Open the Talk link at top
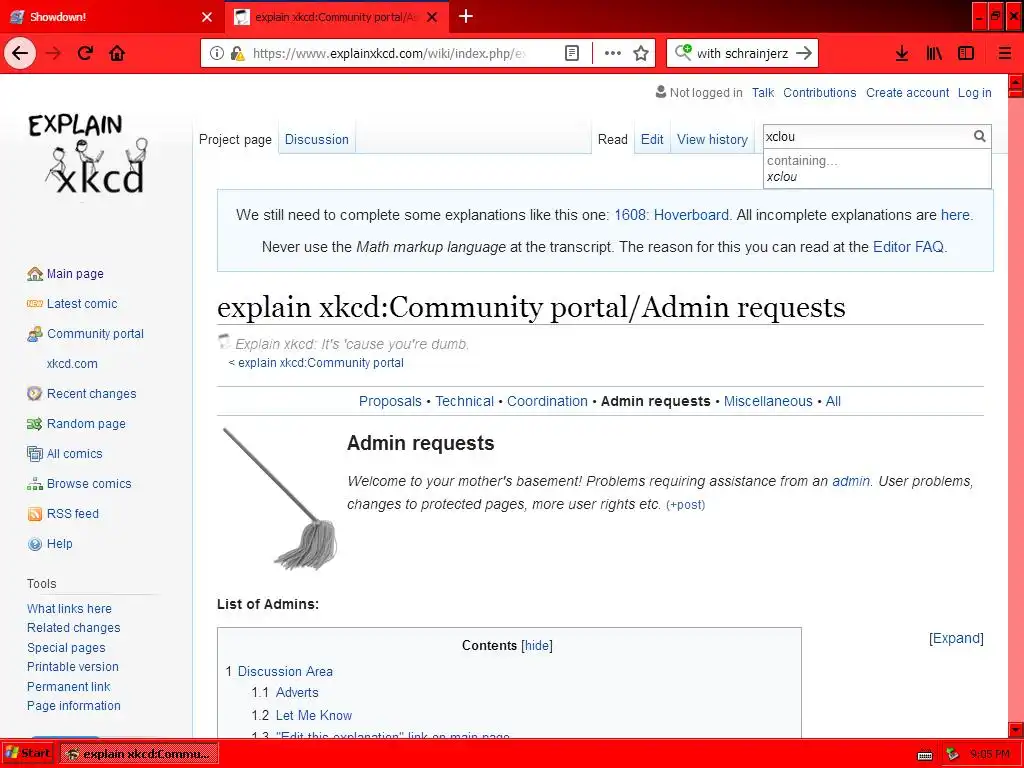 point(763,93)
